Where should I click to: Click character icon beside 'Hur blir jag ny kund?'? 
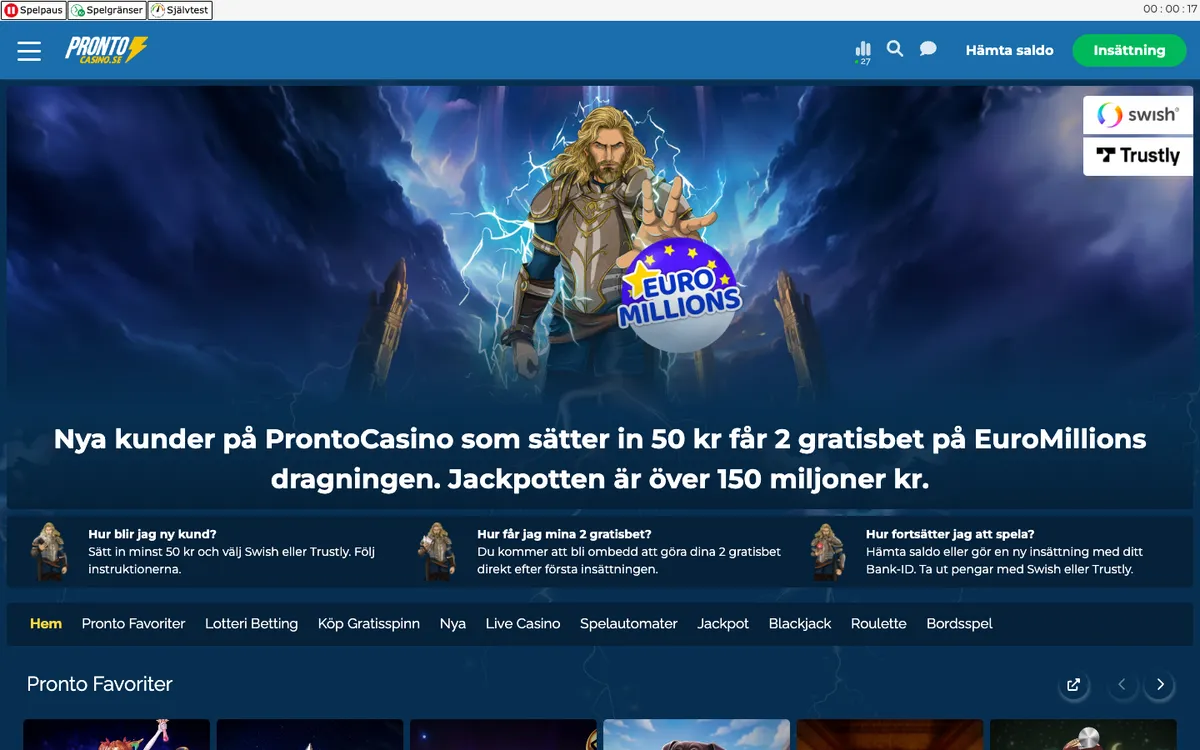click(48, 551)
